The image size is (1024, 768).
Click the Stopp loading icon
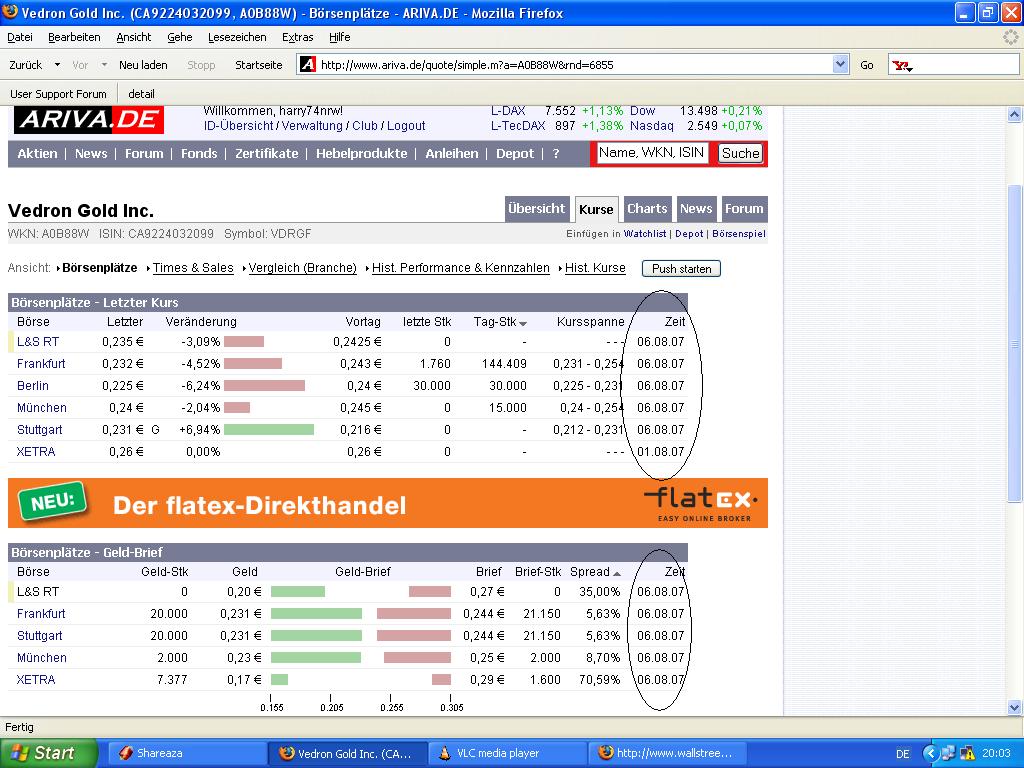click(x=200, y=63)
